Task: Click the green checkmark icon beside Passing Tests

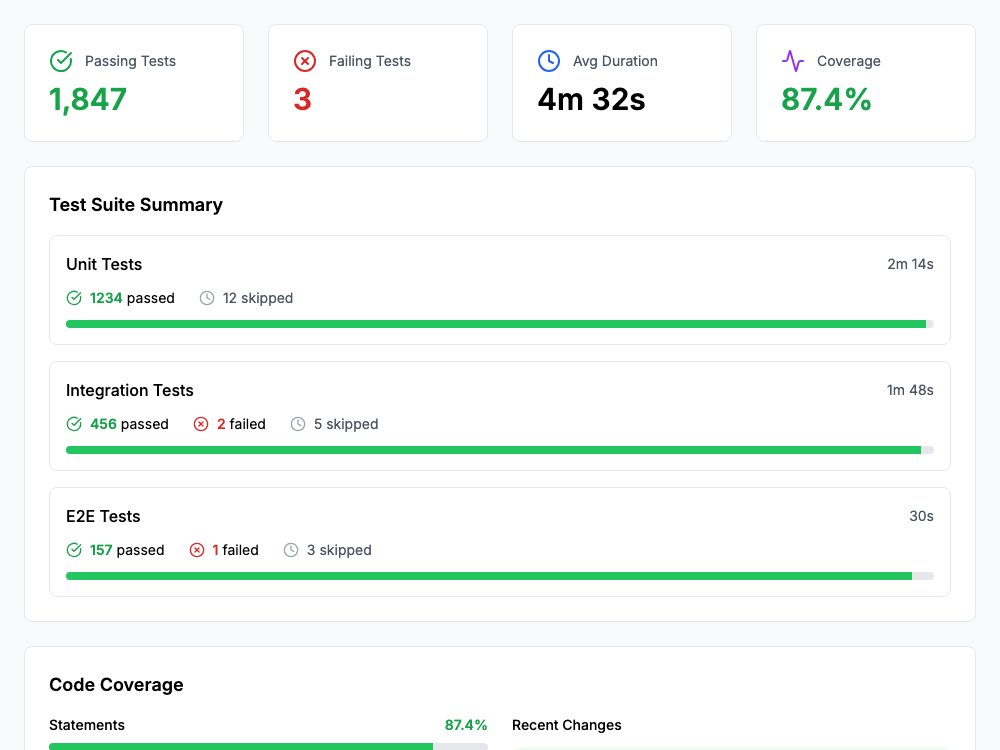Action: (x=61, y=61)
